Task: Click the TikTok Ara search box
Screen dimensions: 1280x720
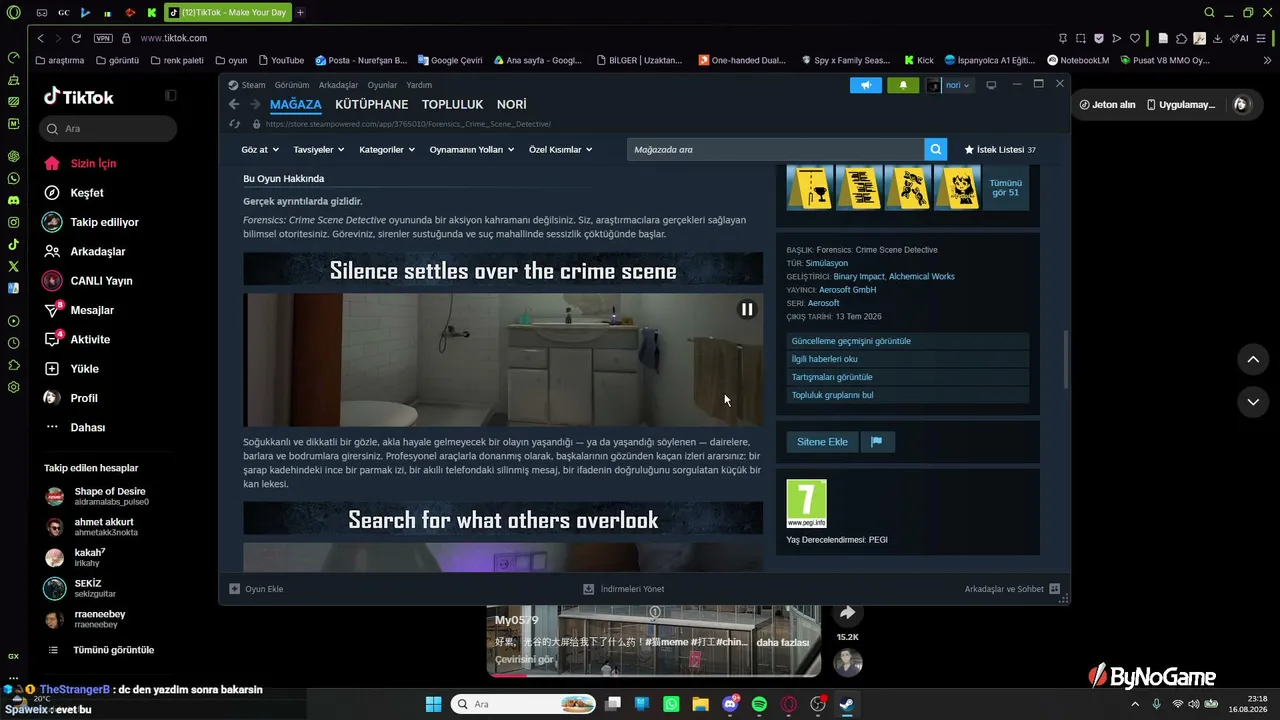Action: [x=108, y=129]
